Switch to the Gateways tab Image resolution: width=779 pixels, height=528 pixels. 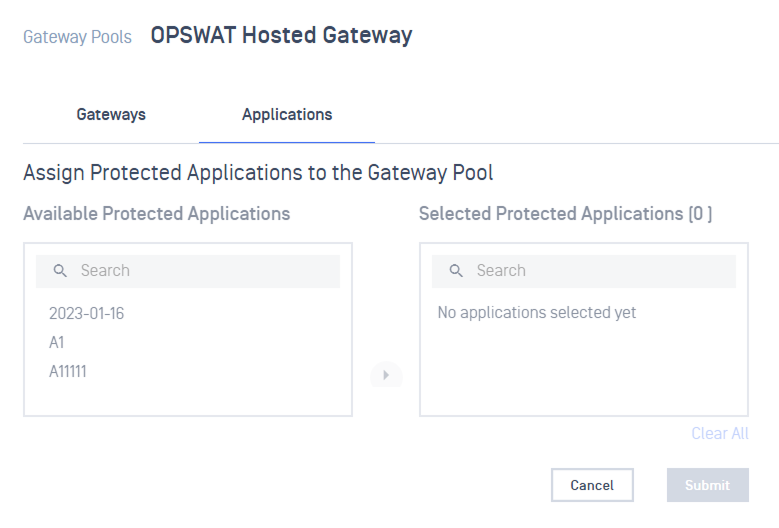click(x=111, y=115)
